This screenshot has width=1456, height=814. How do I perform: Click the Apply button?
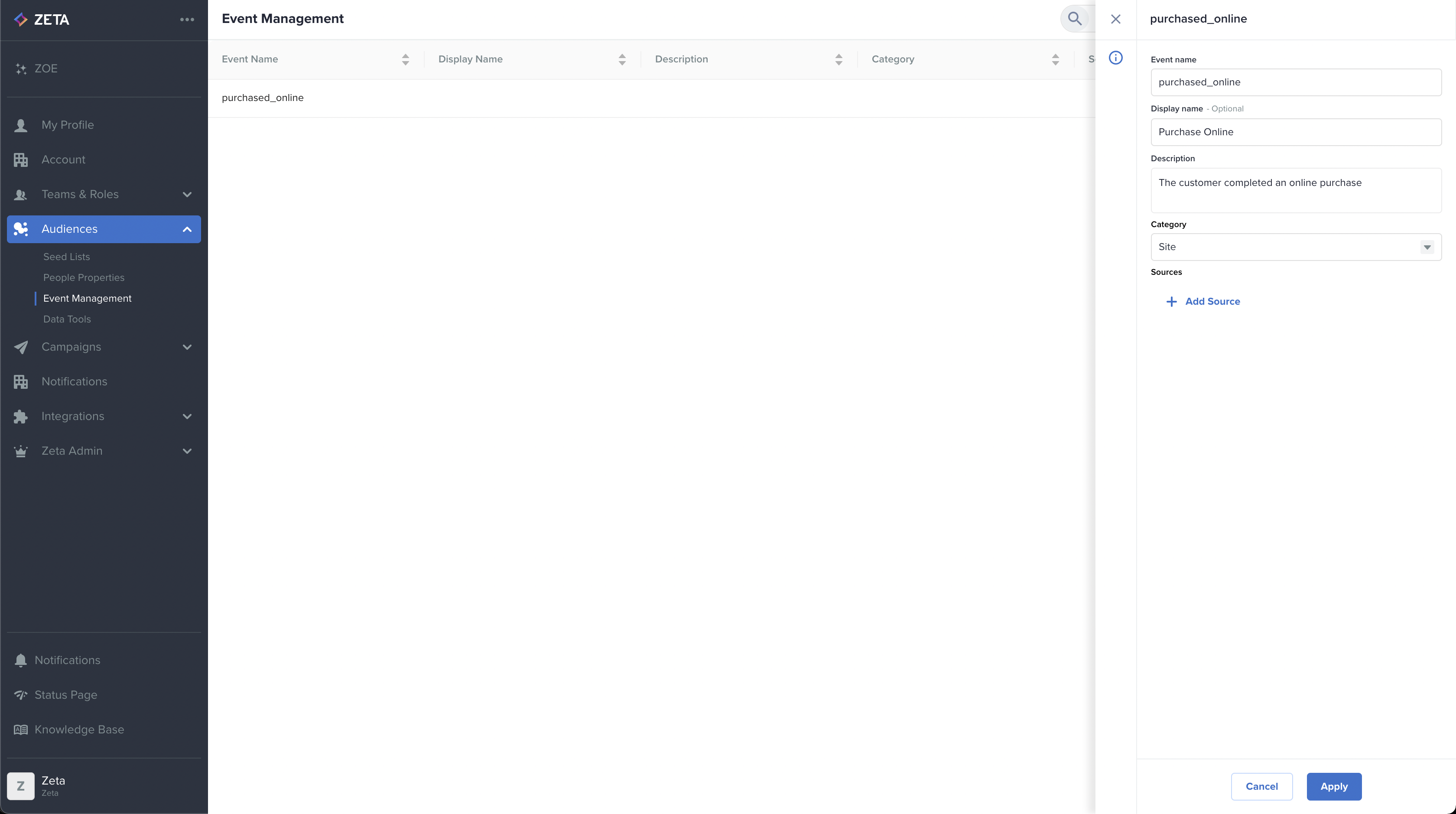1333,786
